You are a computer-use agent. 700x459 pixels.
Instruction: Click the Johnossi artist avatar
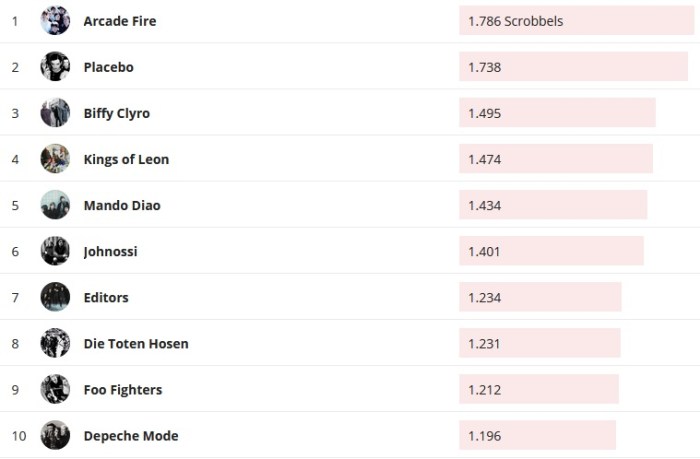(x=55, y=251)
